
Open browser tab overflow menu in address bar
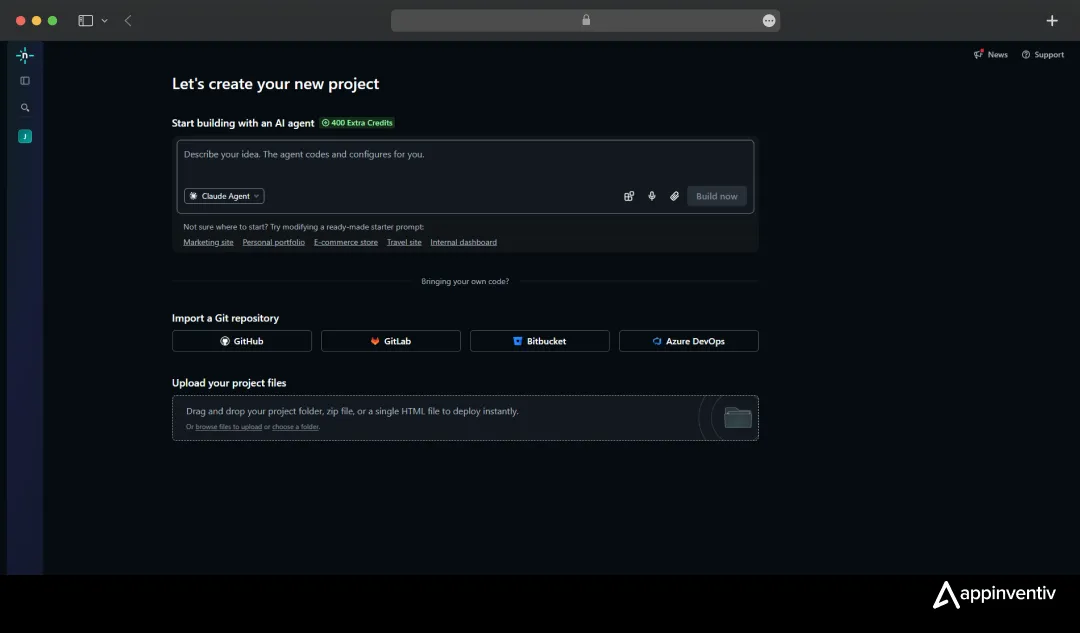[769, 20]
